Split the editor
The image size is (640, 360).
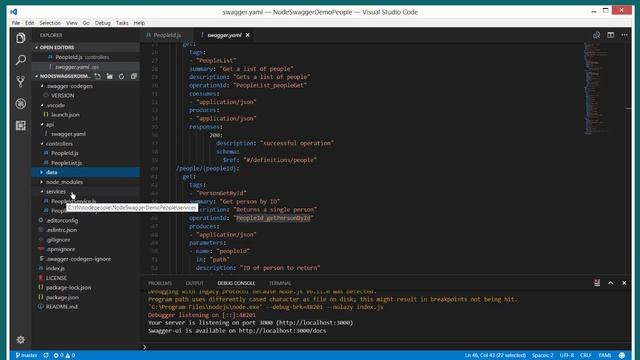[611, 35]
